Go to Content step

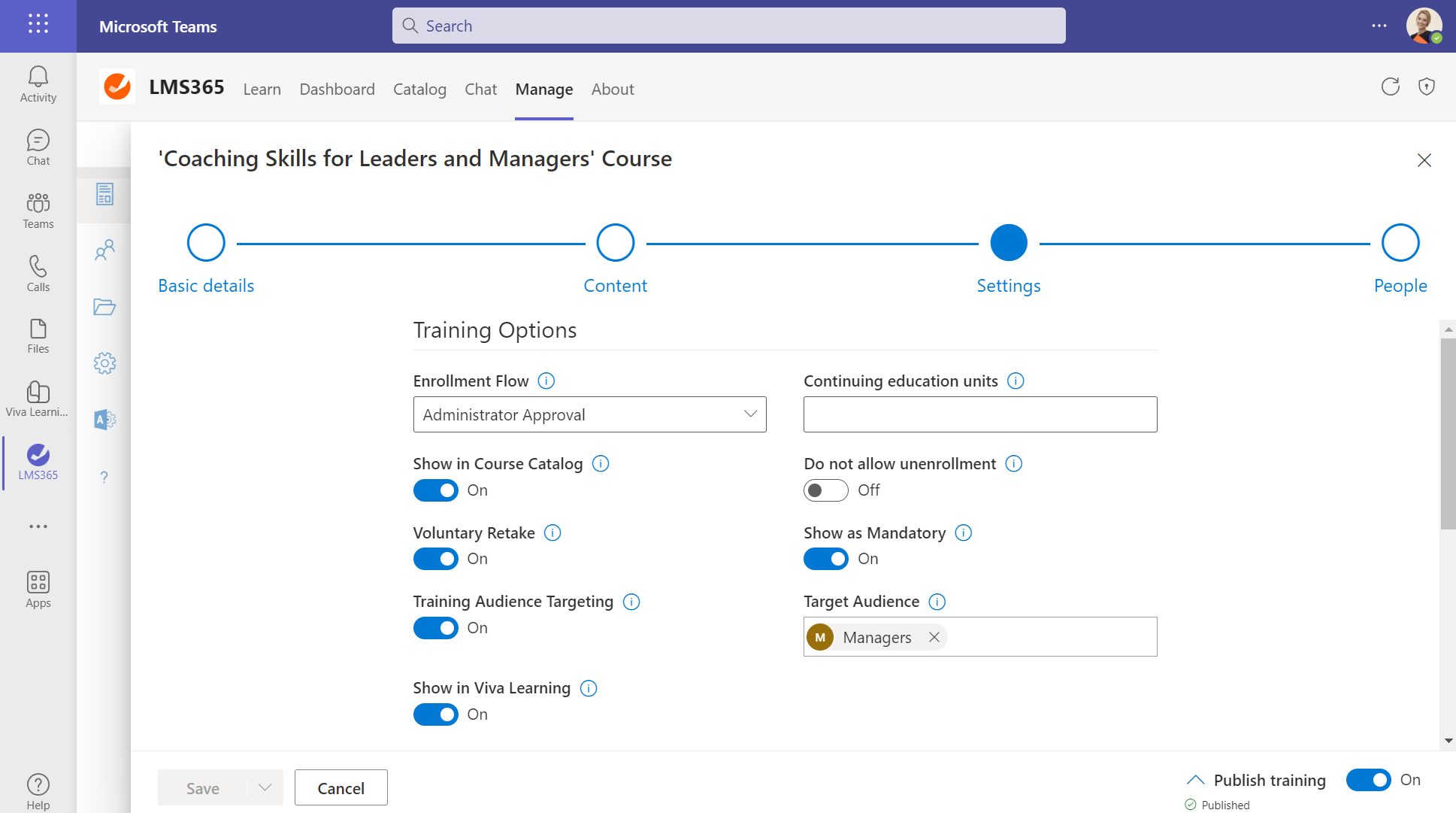point(615,242)
